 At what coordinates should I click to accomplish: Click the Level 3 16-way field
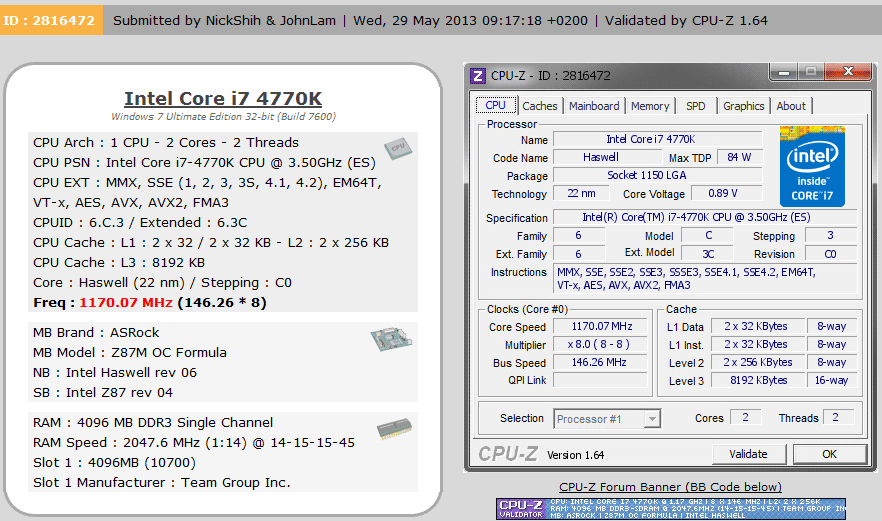point(832,380)
